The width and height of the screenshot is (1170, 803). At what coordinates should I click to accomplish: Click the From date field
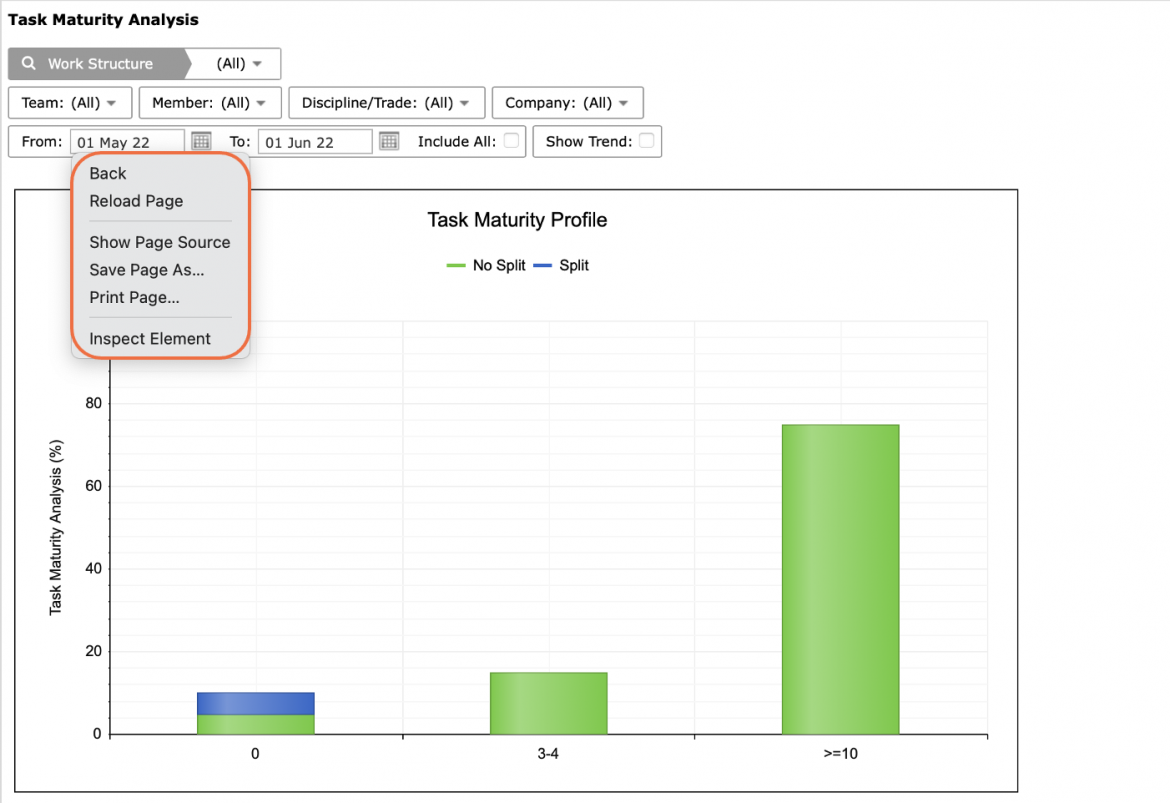tap(128, 142)
